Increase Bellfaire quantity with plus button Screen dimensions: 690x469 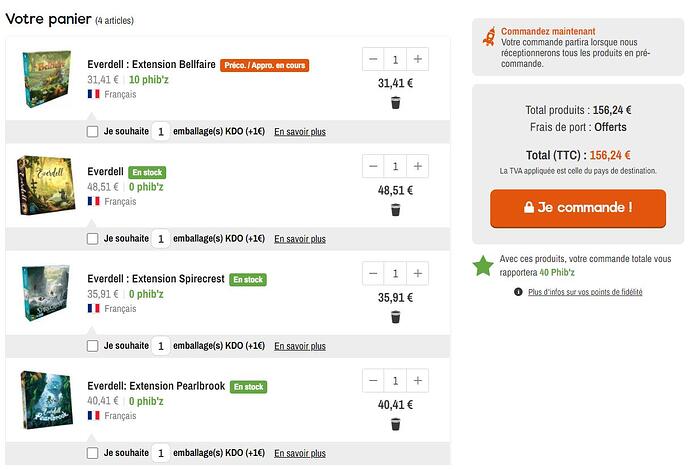[x=418, y=59]
